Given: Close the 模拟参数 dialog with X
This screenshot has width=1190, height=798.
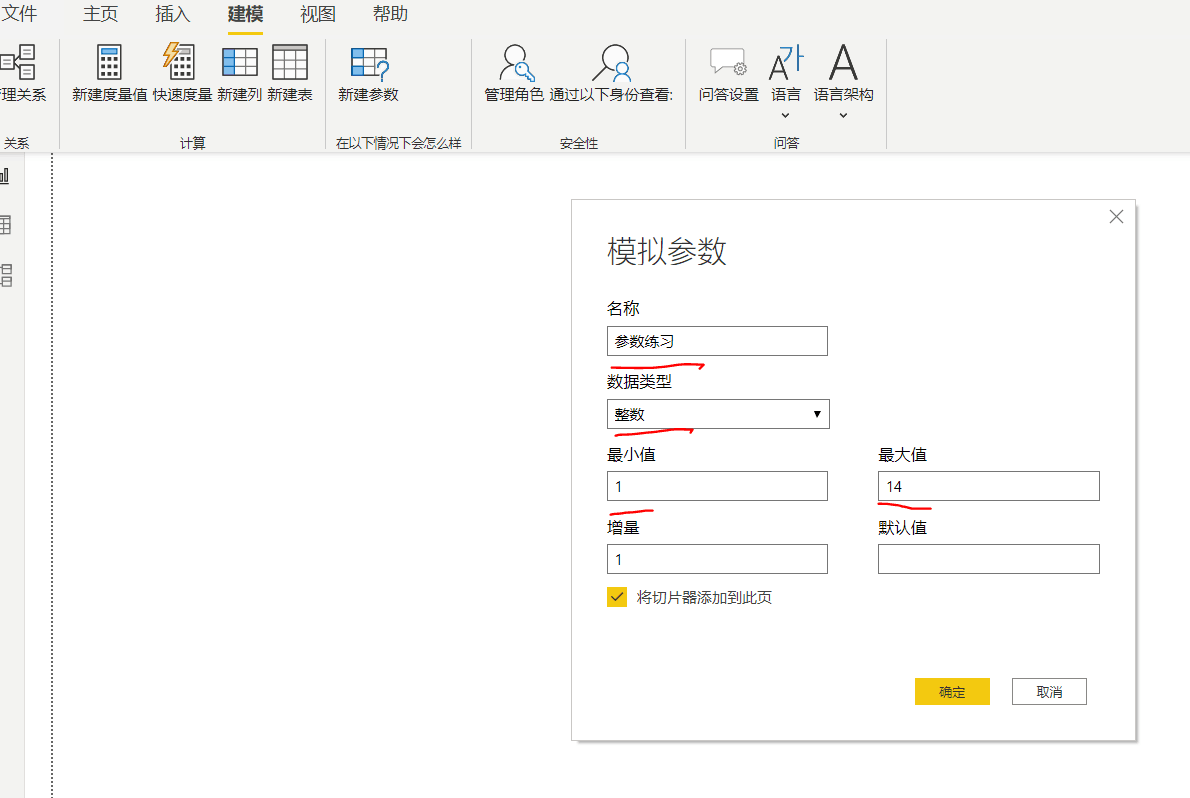Looking at the screenshot, I should point(1116,217).
